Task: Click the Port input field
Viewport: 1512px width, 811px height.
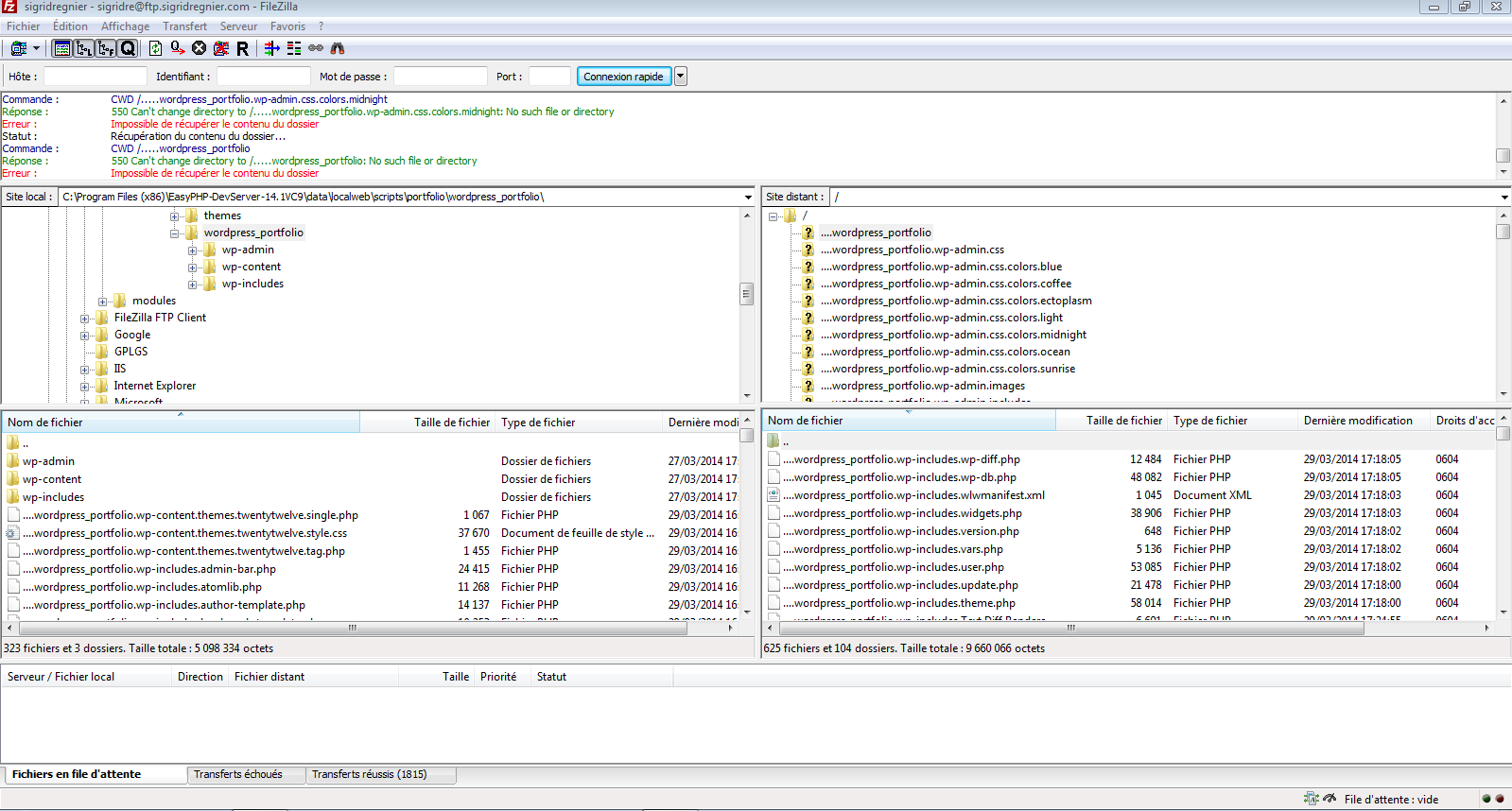Action: (x=549, y=77)
